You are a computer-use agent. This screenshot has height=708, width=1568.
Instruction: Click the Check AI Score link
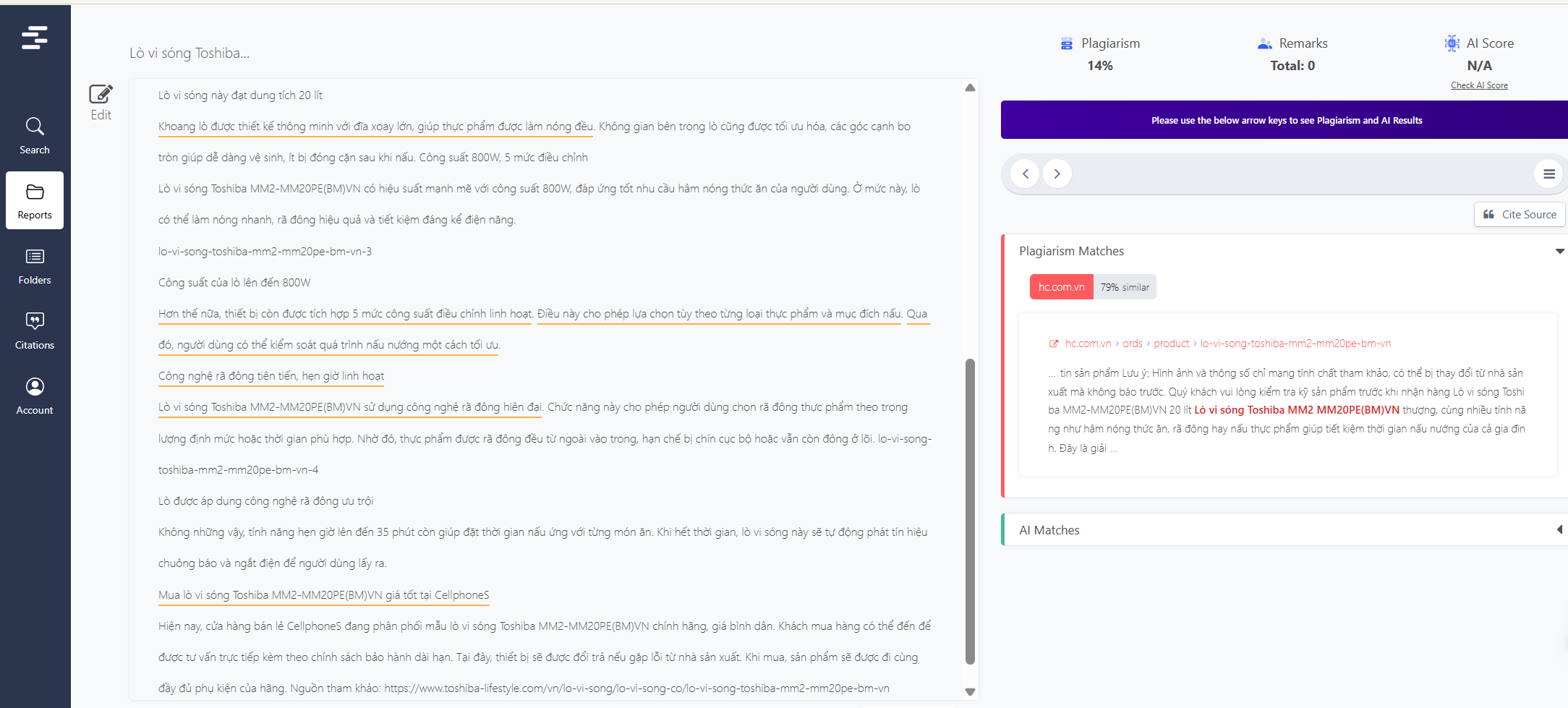click(x=1479, y=85)
